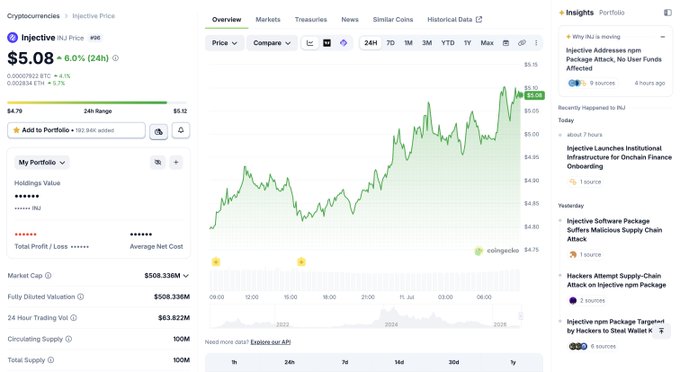Open the Treasuries tab
680x372 pixels.
click(x=311, y=20)
